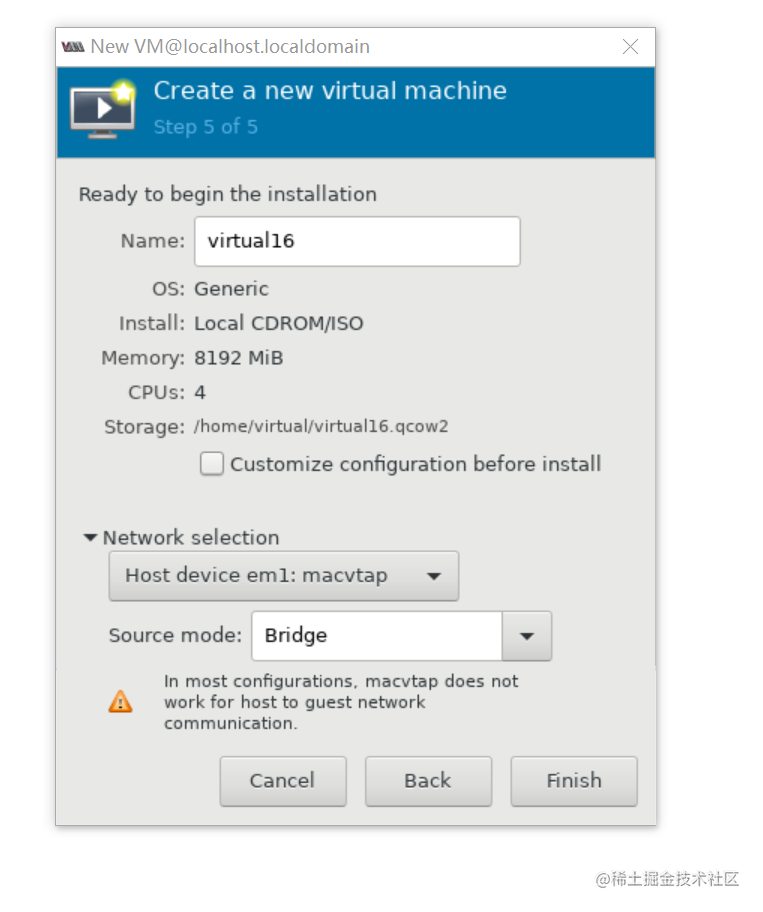Image resolution: width=763 pixels, height=912 pixels.
Task: Click the Source mode: label
Action: coord(175,635)
